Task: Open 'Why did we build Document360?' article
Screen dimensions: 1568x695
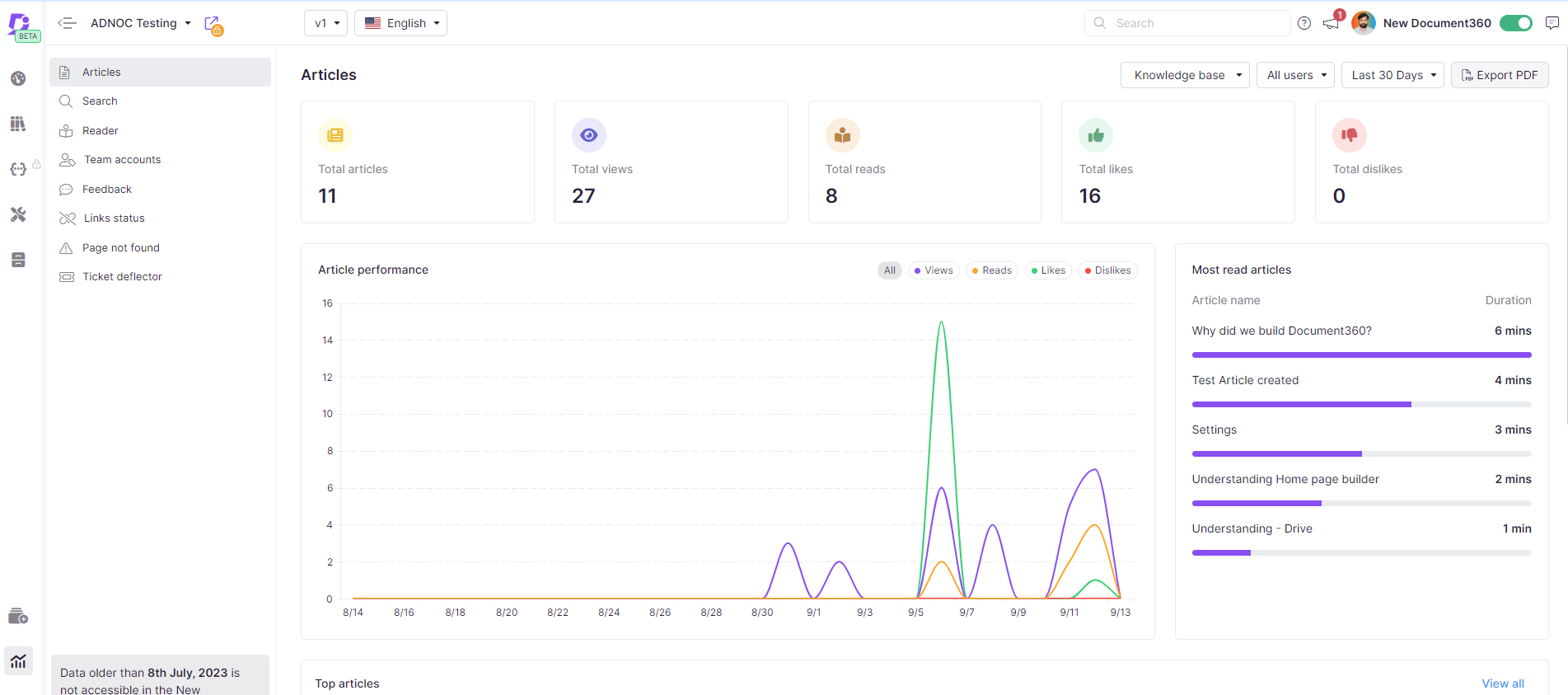Action: pos(1281,331)
